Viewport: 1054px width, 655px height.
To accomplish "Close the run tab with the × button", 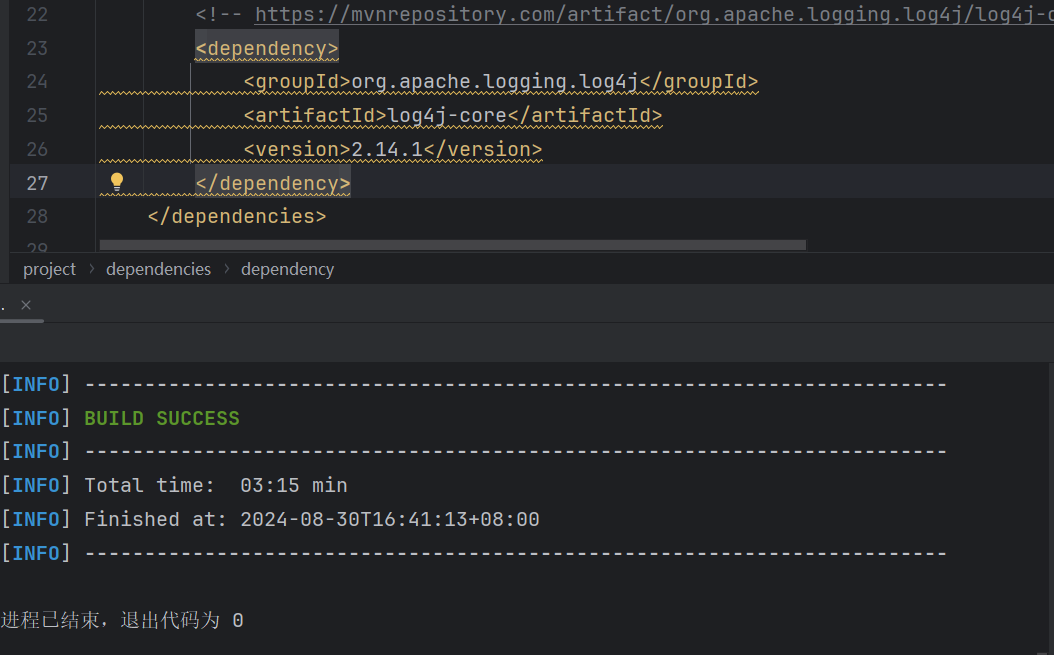I will (x=26, y=305).
